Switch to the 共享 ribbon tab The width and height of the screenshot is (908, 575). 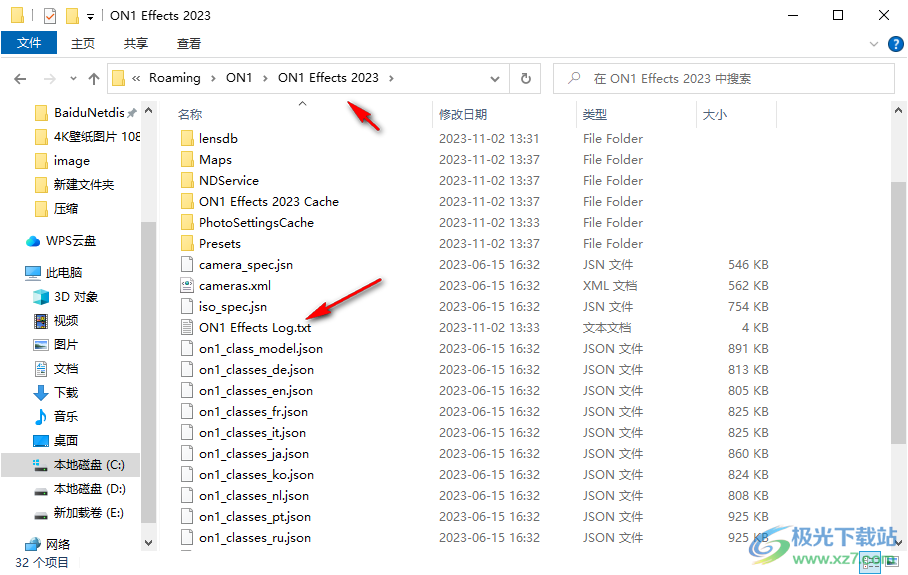tap(136, 43)
